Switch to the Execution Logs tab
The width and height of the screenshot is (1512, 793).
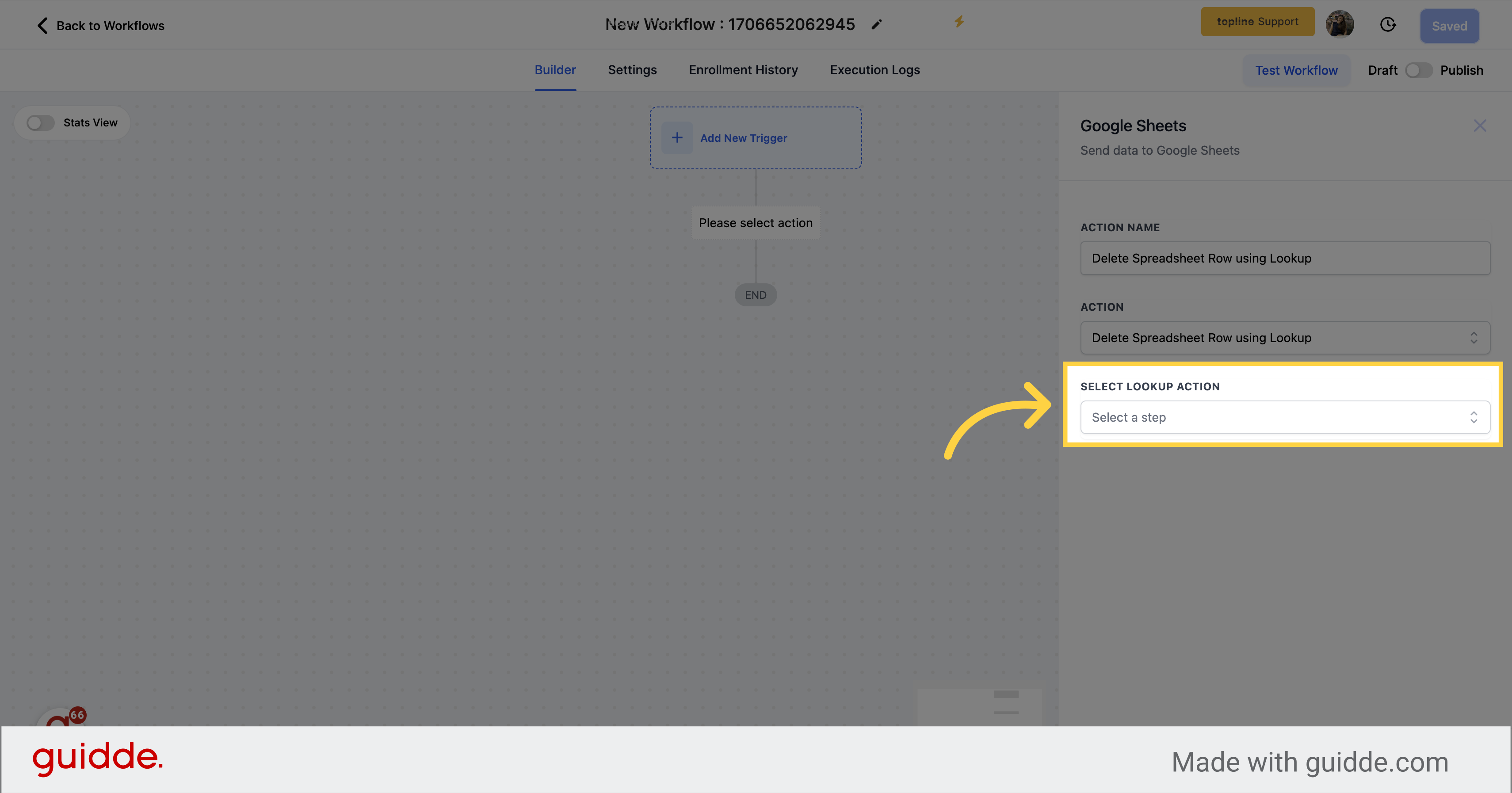click(874, 69)
